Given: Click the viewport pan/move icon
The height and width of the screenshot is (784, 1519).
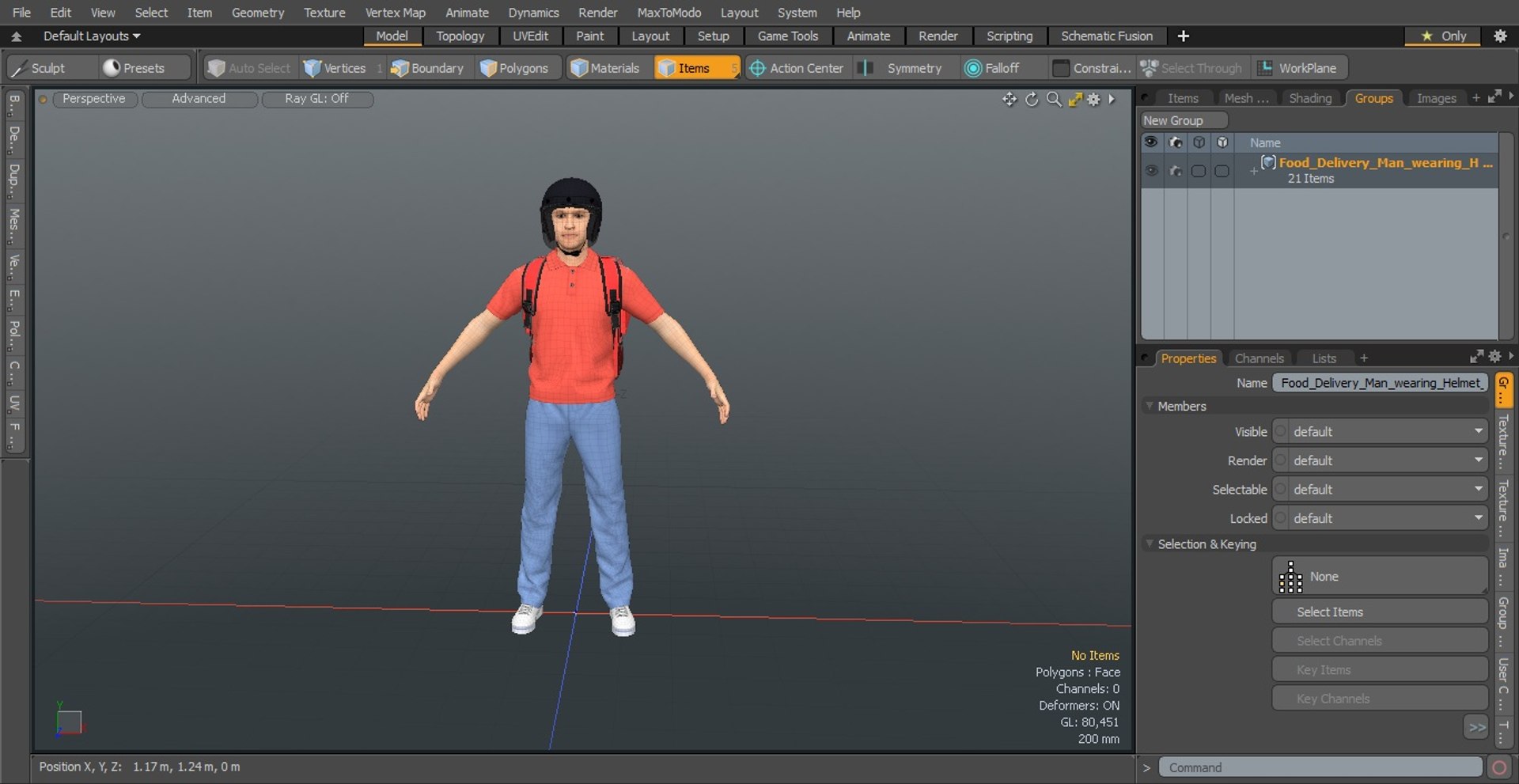Looking at the screenshot, I should pyautogui.click(x=1010, y=99).
